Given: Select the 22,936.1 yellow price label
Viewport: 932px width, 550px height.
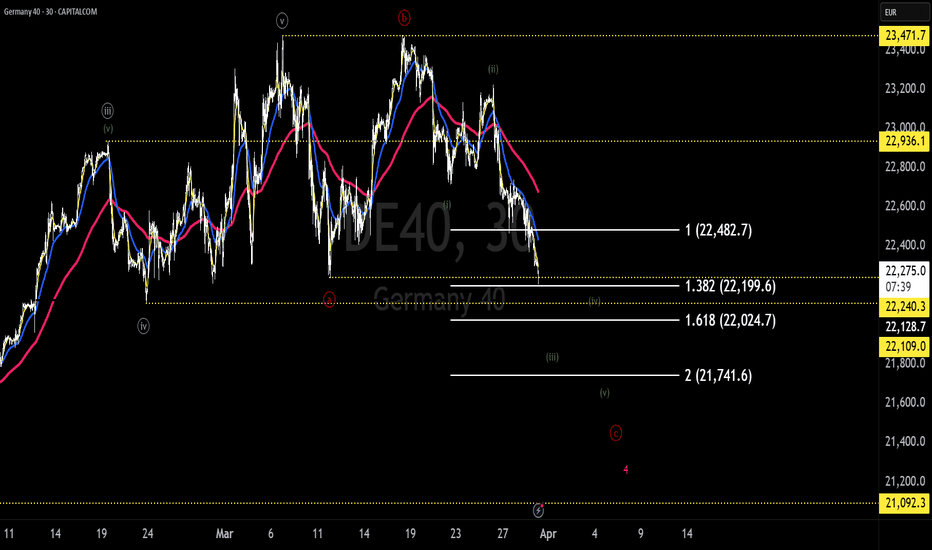Looking at the screenshot, I should 905,141.
